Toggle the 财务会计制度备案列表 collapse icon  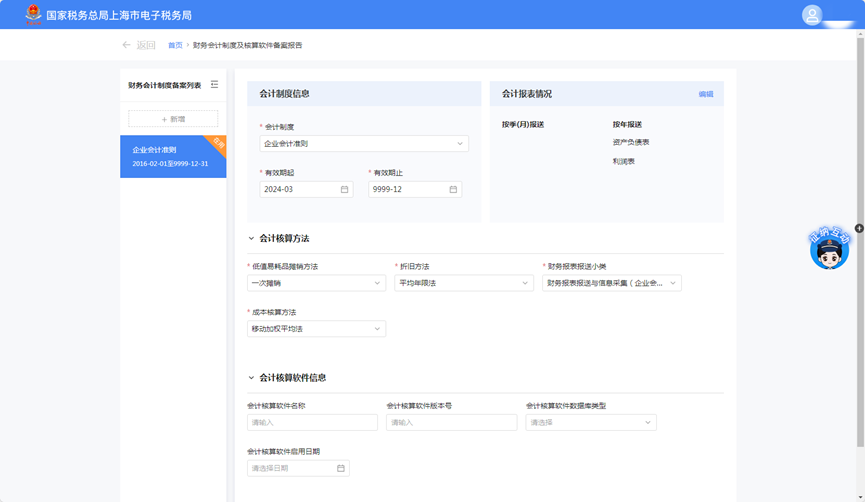pos(214,84)
